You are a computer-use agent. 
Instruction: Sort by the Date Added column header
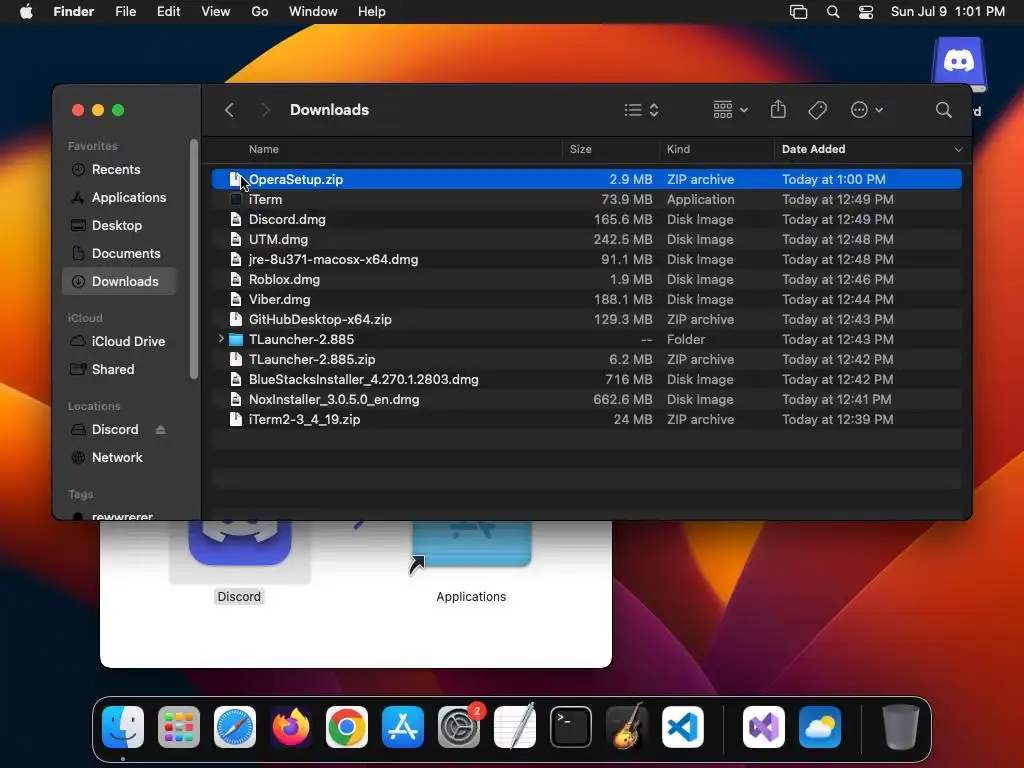click(x=813, y=149)
